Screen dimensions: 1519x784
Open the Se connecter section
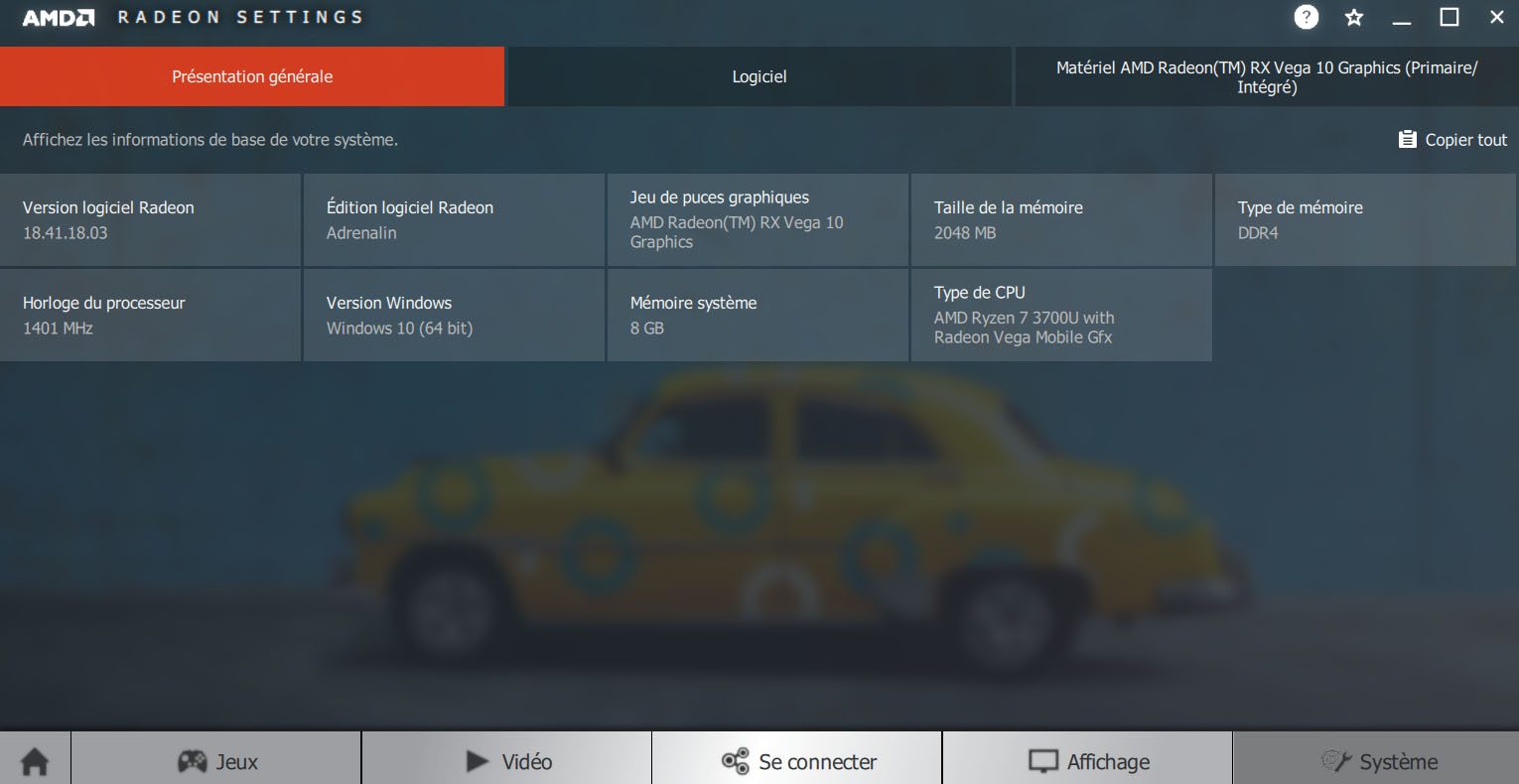pyautogui.click(x=797, y=761)
